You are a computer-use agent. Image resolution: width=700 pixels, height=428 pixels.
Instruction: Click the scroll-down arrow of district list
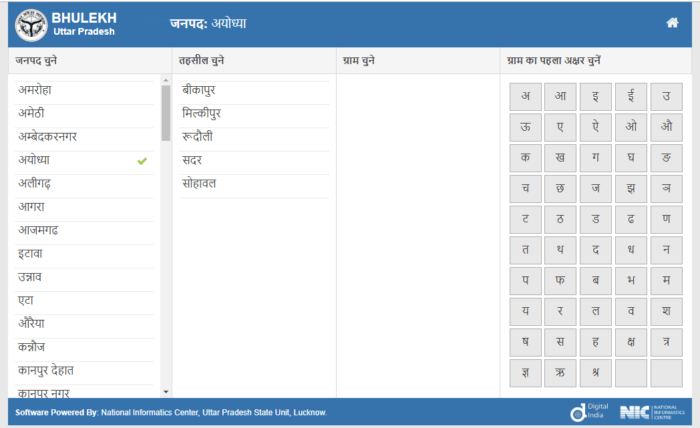click(166, 392)
